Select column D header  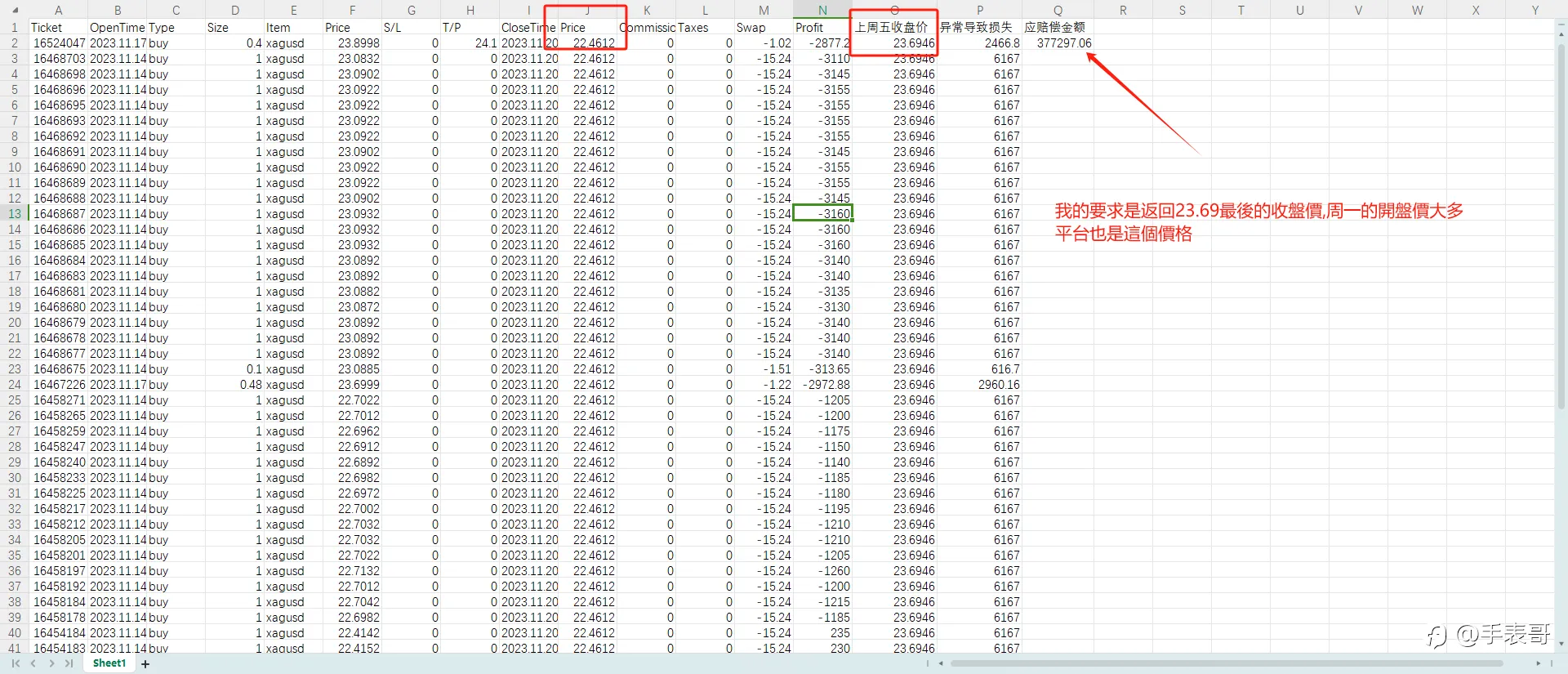235,10
